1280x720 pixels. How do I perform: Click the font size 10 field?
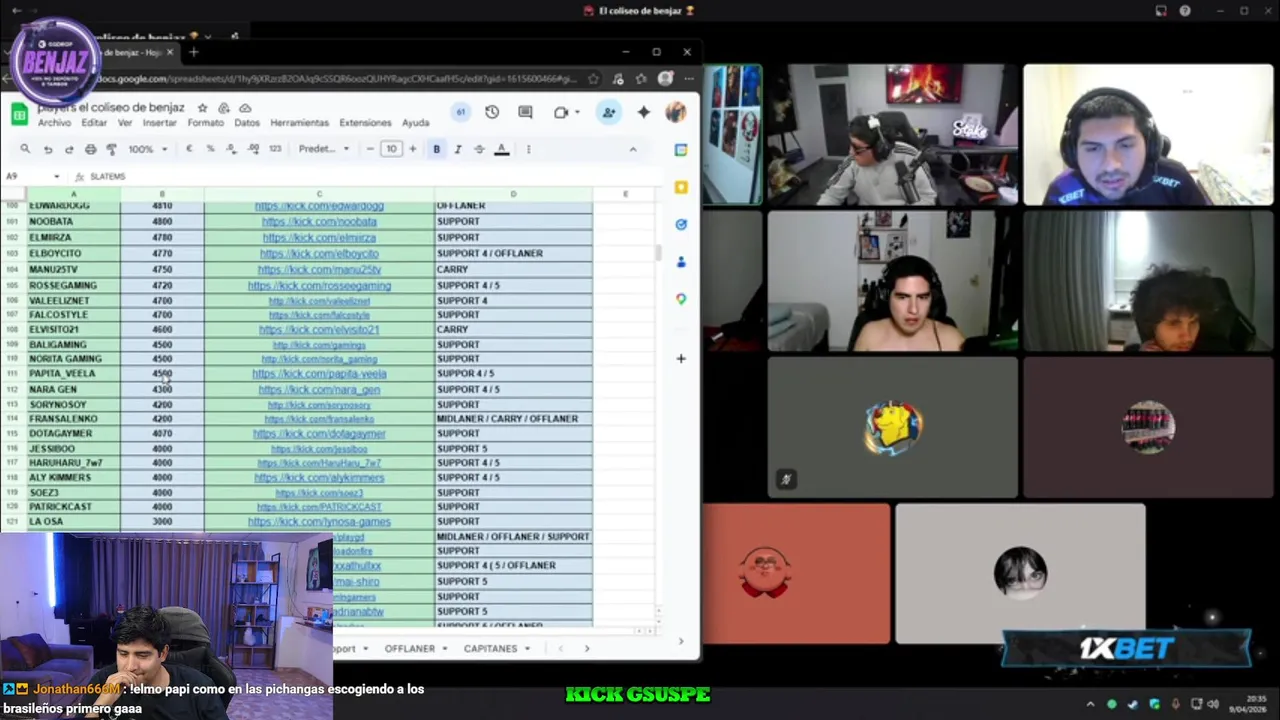(391, 149)
